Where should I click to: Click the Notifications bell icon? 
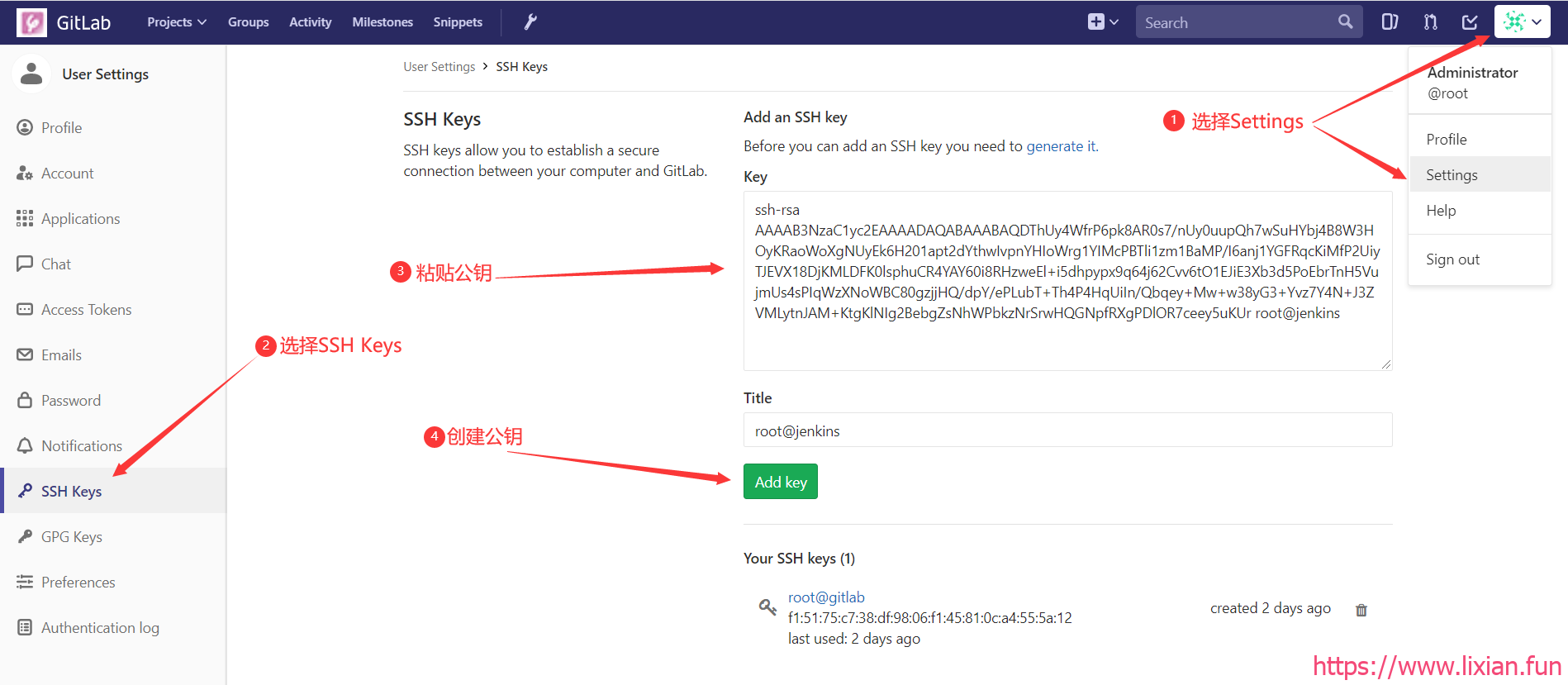click(25, 445)
